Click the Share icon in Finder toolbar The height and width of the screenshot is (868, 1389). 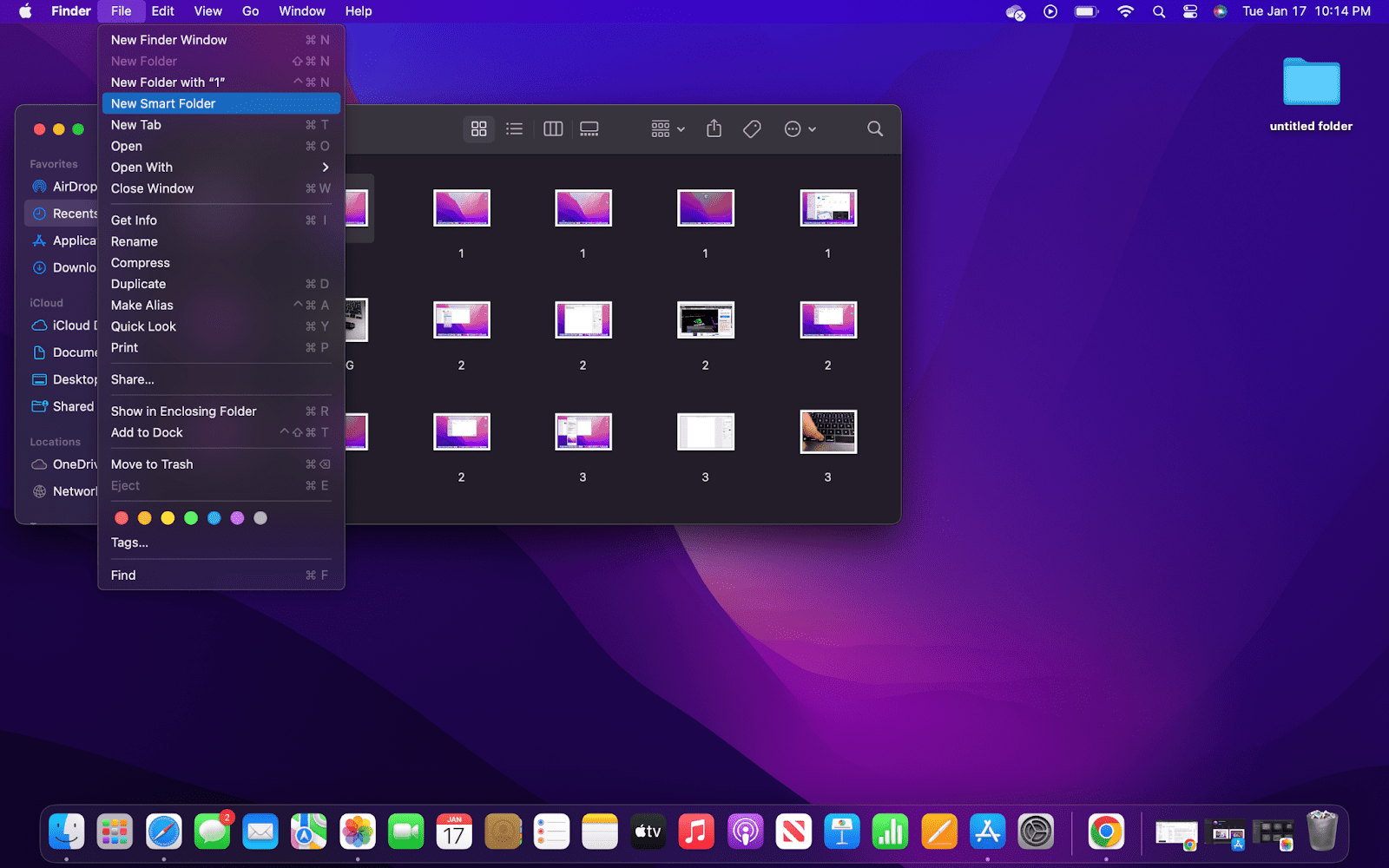click(x=714, y=128)
